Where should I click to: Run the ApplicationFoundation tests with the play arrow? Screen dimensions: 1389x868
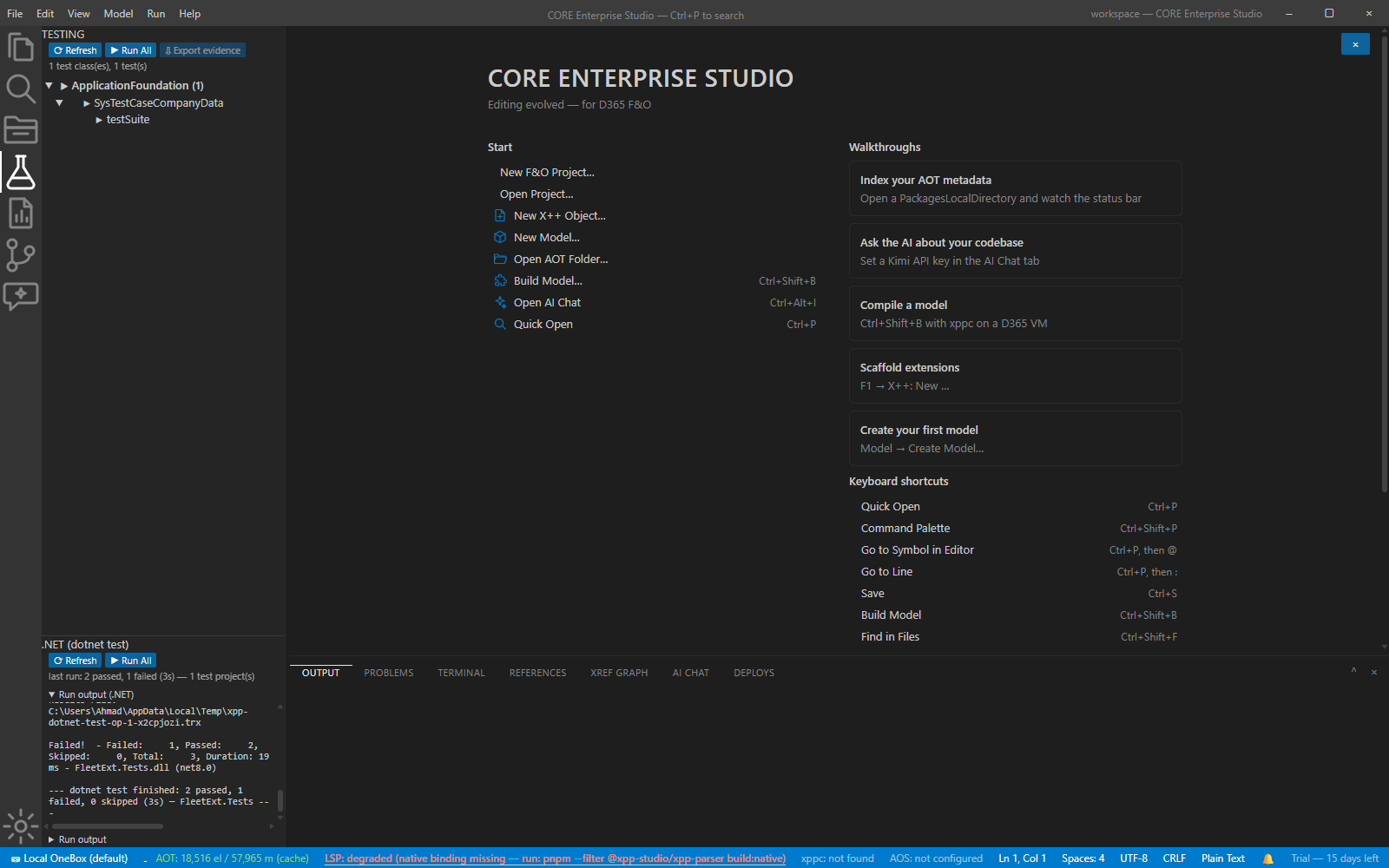[x=64, y=86]
